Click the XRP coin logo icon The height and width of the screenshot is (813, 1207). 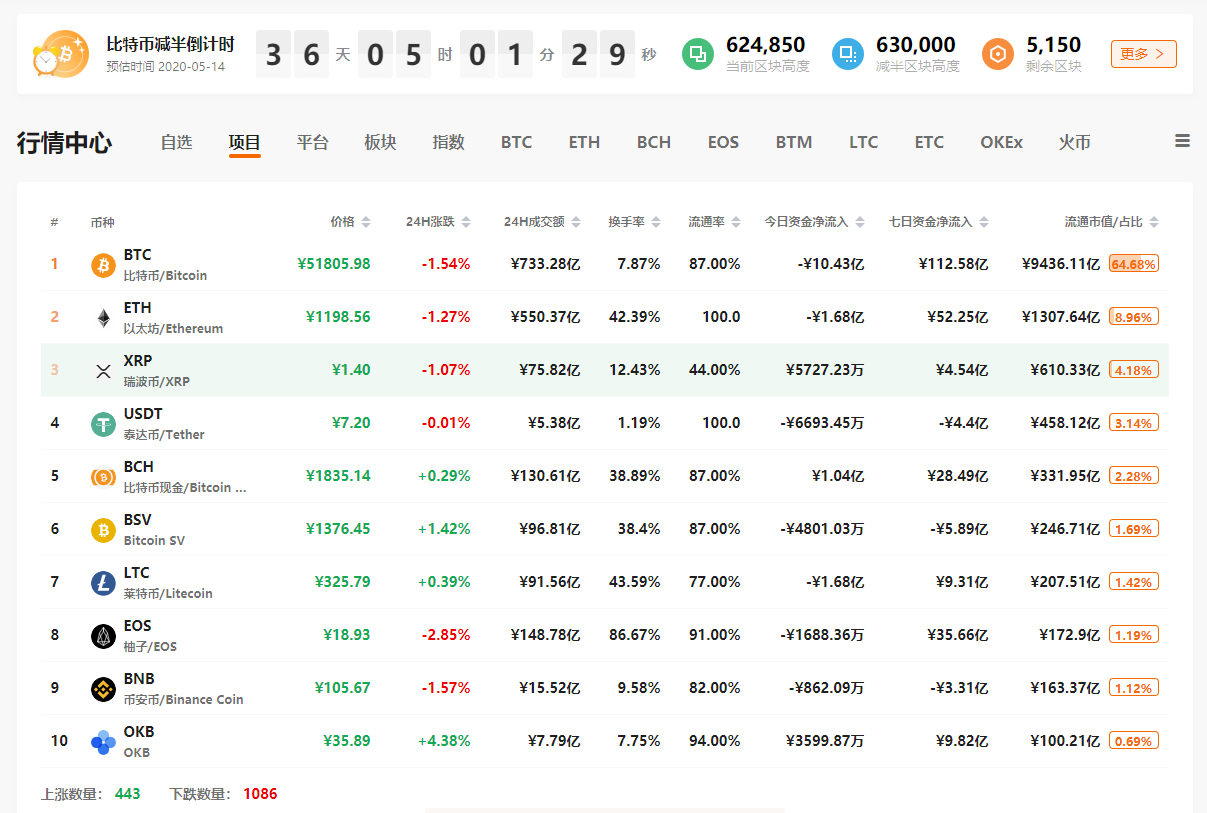pos(103,371)
